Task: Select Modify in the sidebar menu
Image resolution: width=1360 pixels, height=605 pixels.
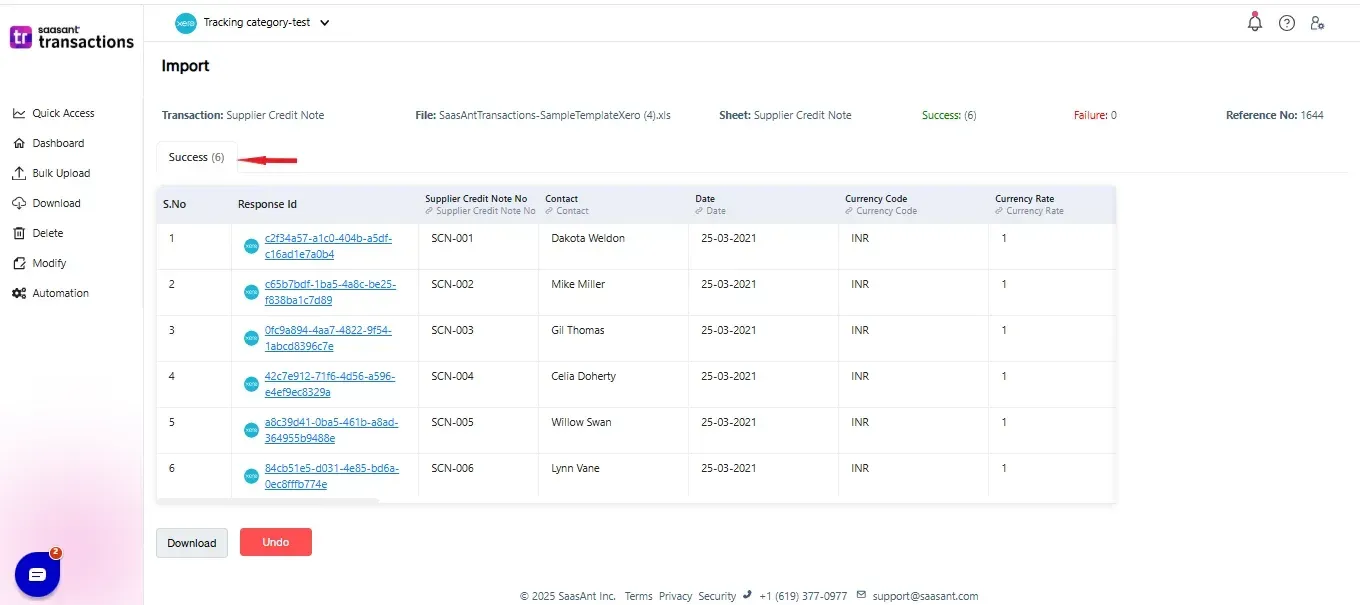Action: [x=49, y=263]
